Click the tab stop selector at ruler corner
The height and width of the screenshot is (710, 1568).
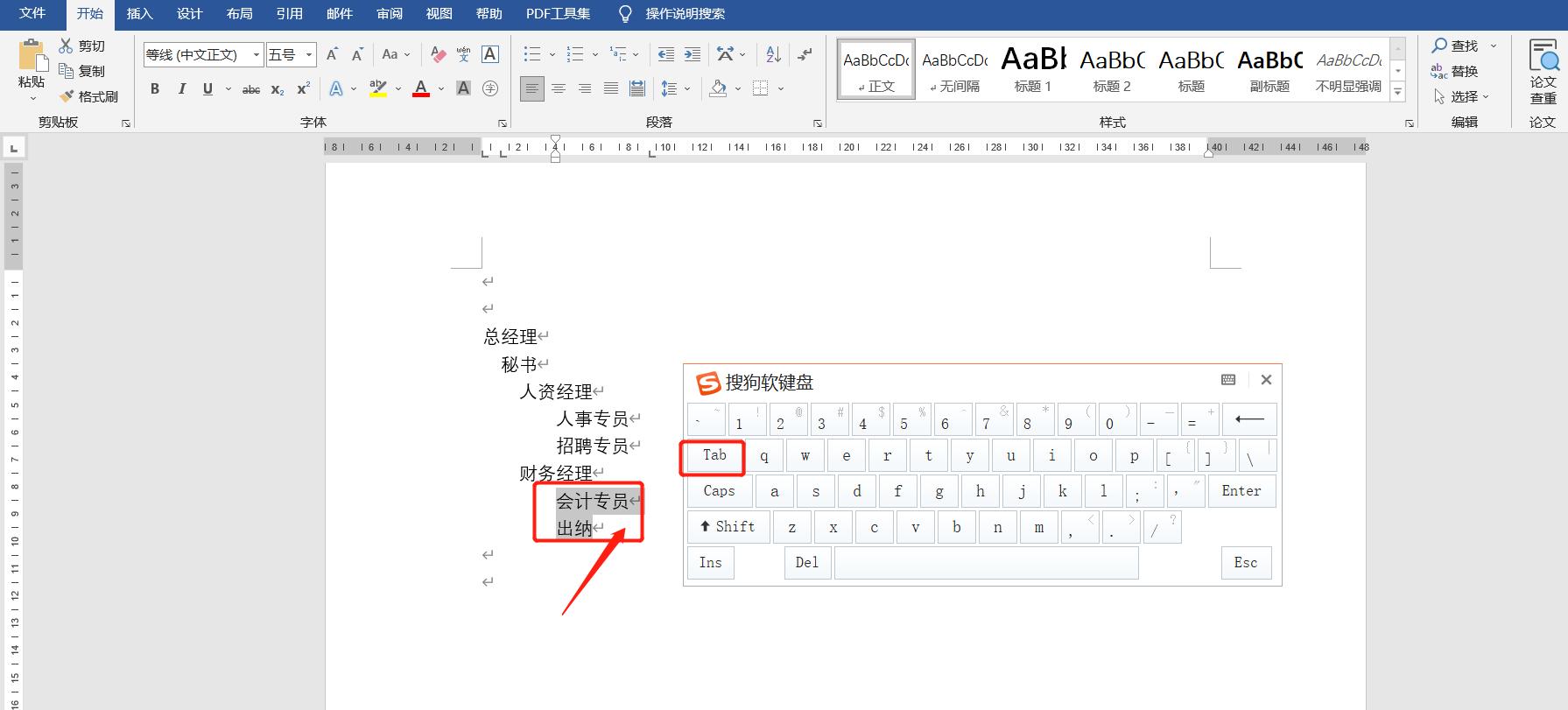point(14,148)
